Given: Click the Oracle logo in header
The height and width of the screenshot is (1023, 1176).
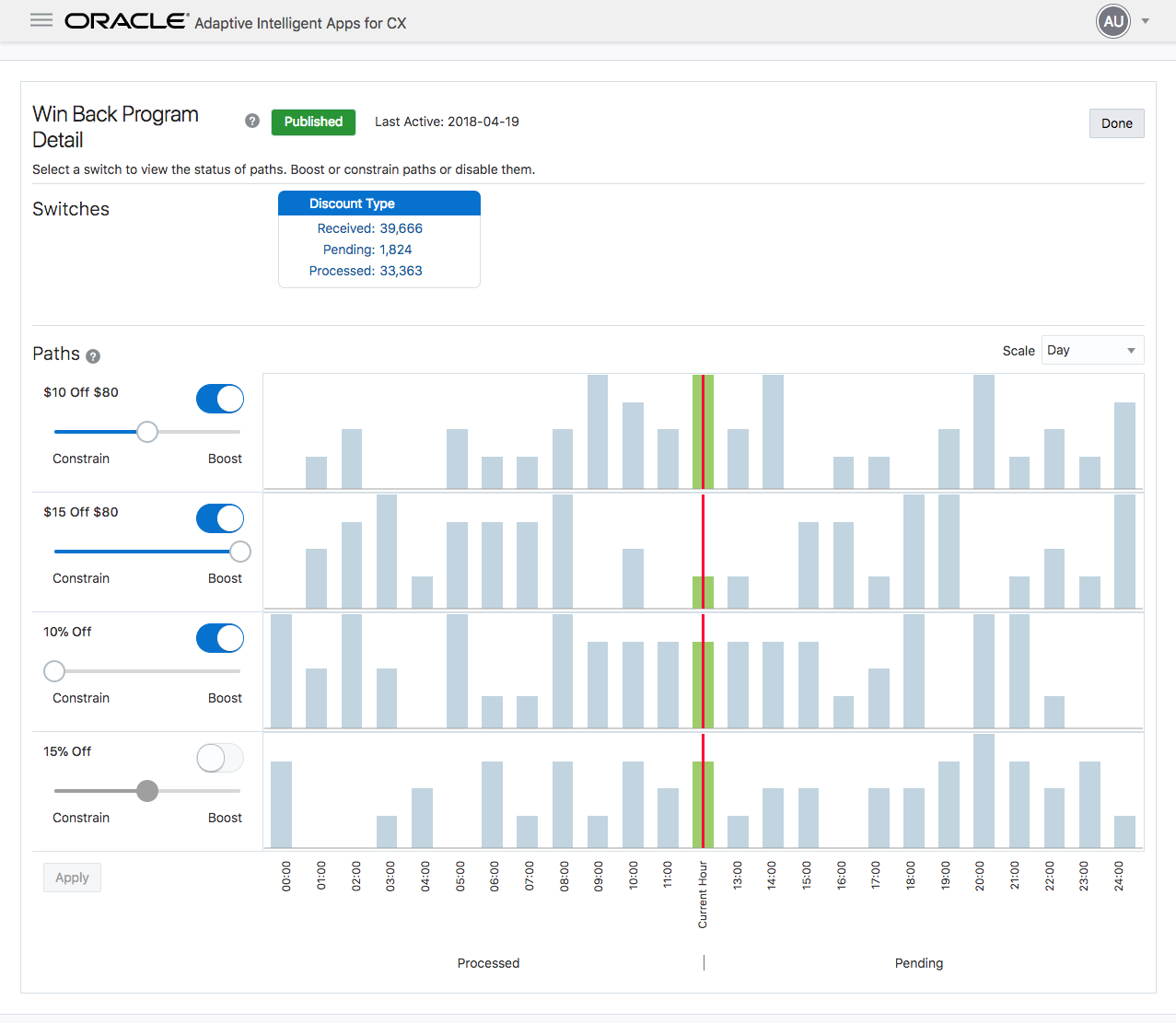Looking at the screenshot, I should pos(126,21).
